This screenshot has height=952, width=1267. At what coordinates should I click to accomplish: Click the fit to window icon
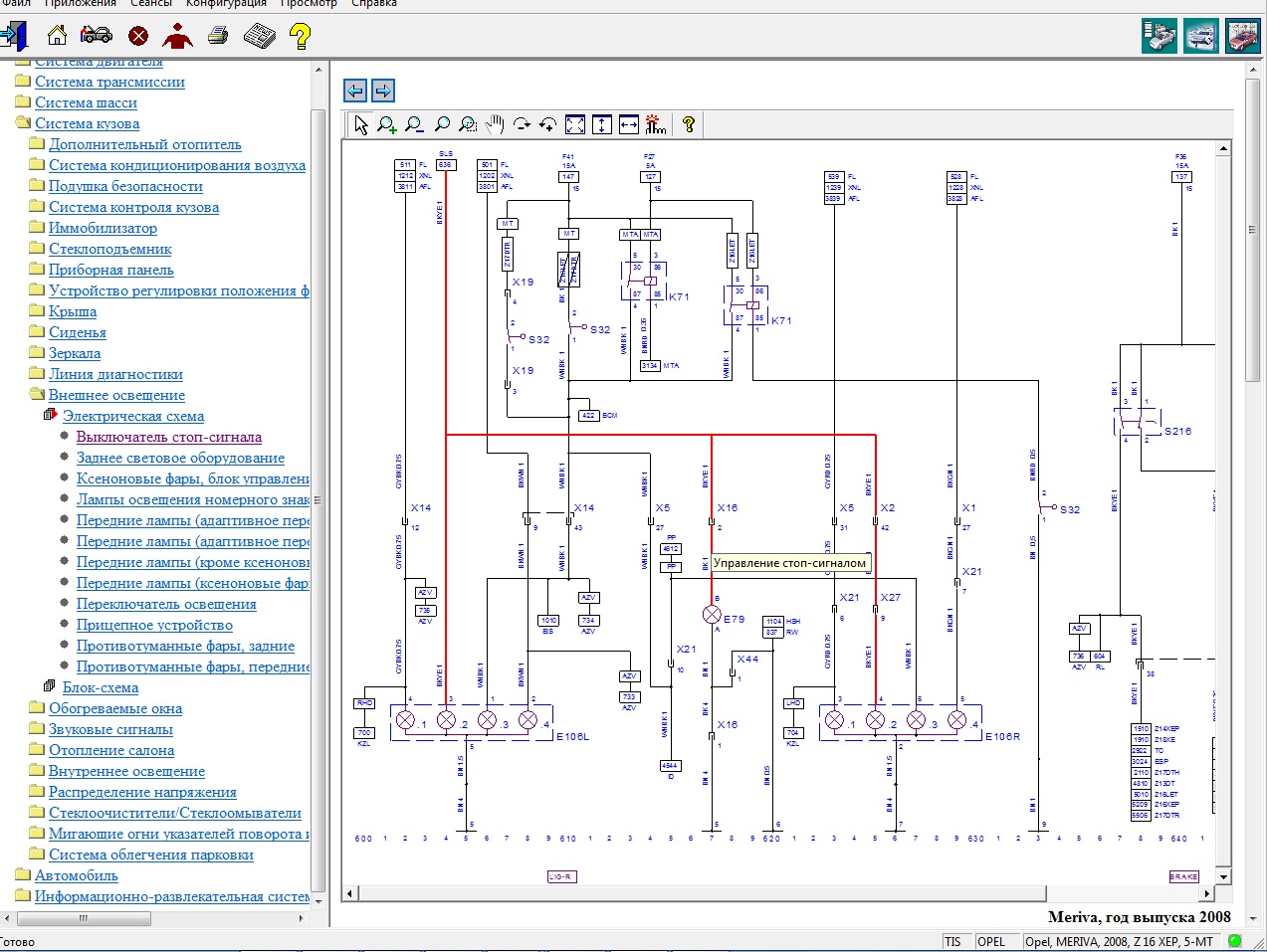[x=575, y=124]
